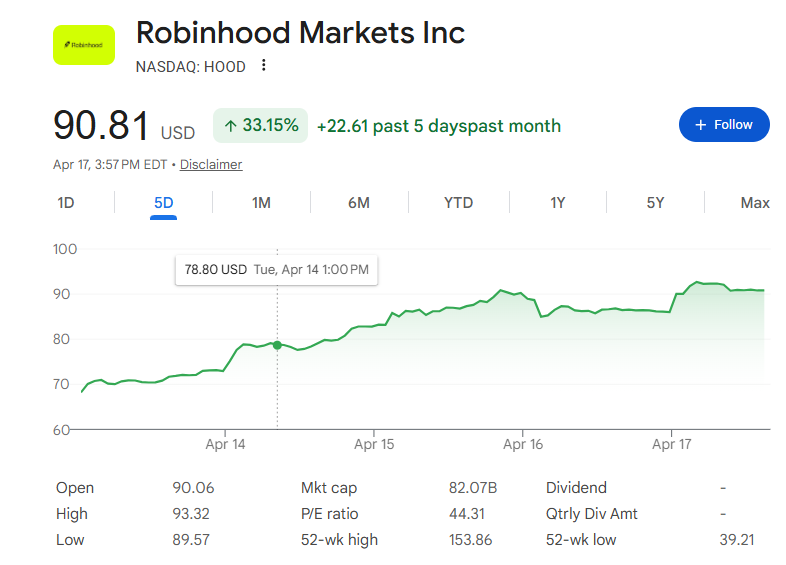Select the 5D time range tab
Image resolution: width=786 pixels, height=565 pixels.
[163, 203]
